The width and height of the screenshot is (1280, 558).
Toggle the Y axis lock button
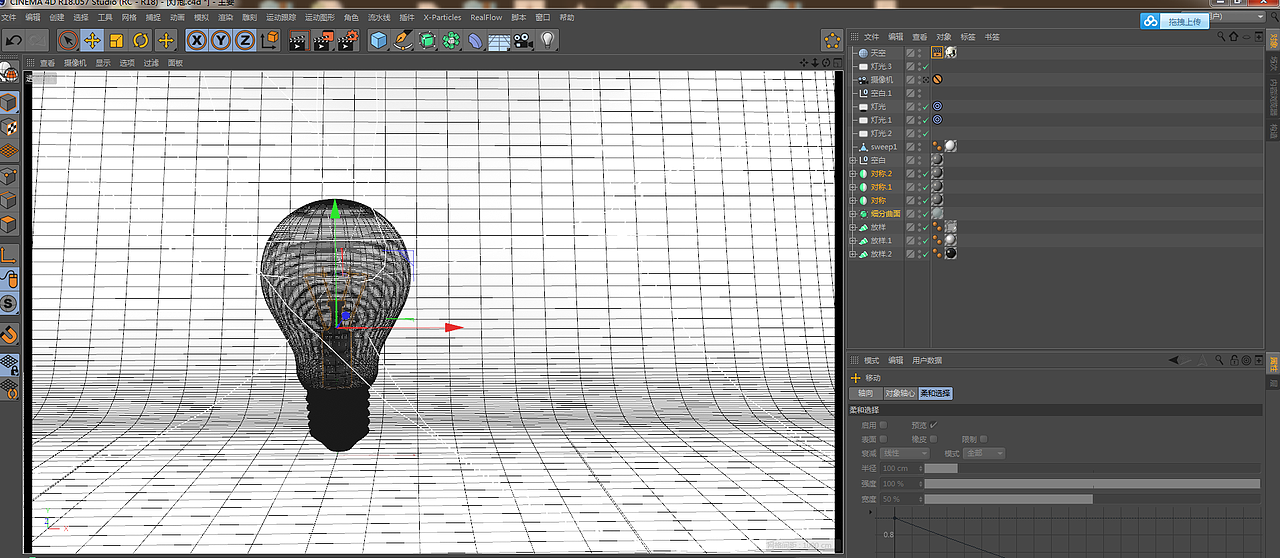pos(221,40)
